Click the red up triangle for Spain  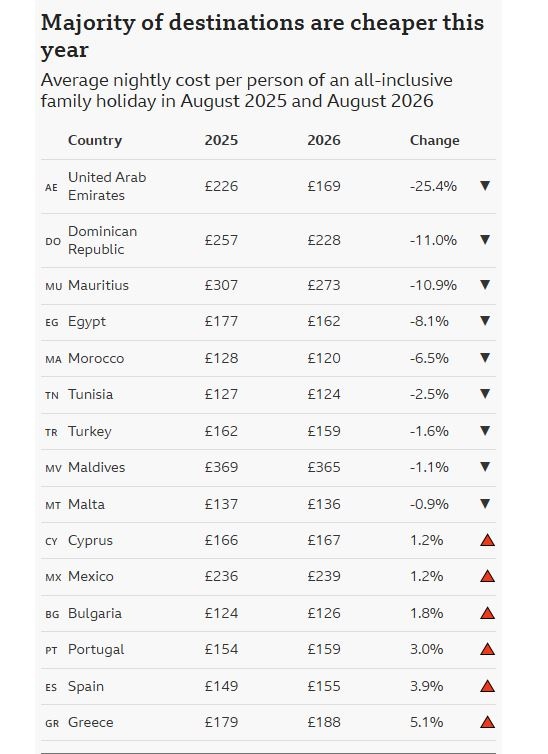tap(487, 686)
